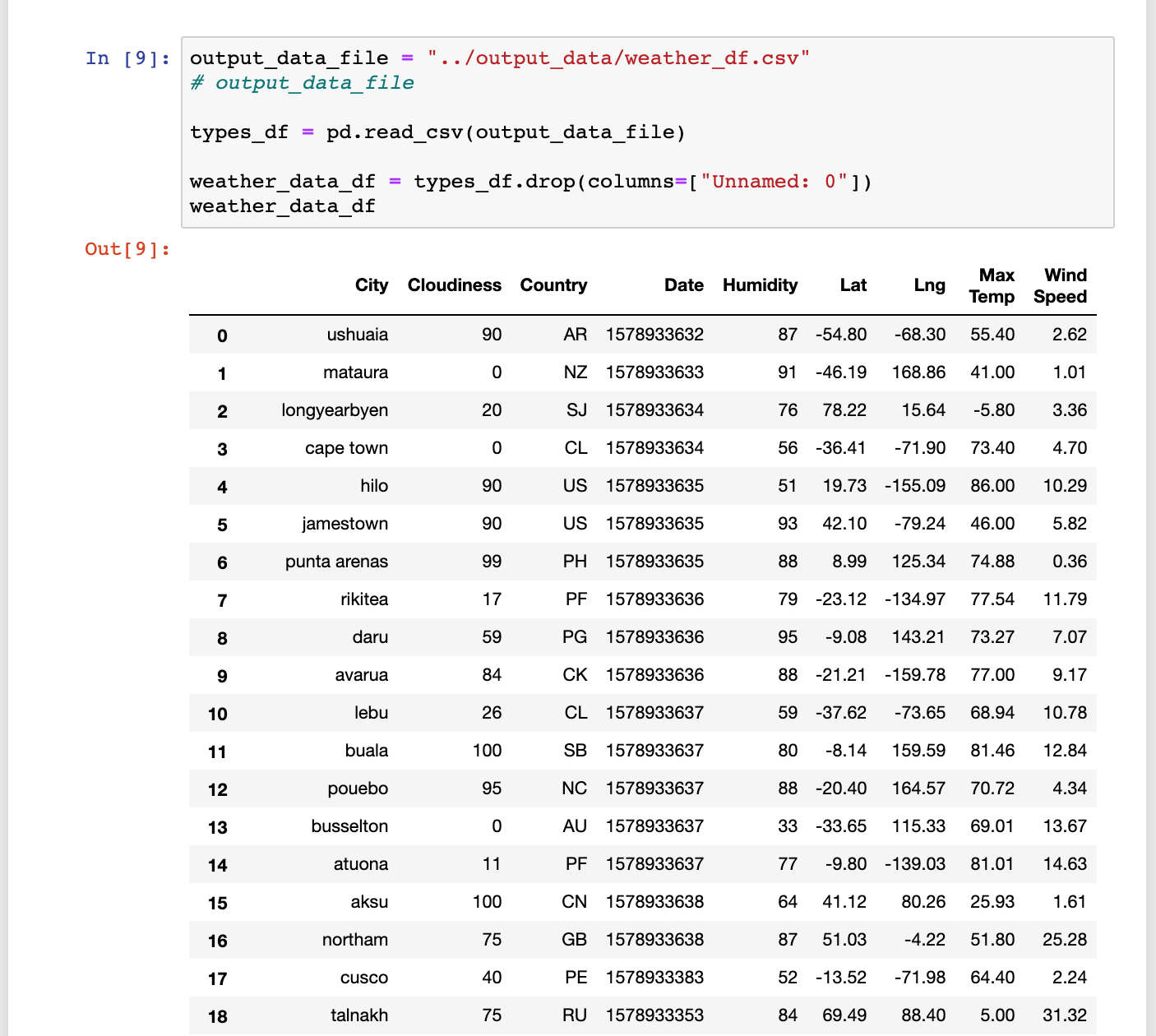Screen dimensions: 1156x1036
Task: Select the city cell 'ushuaia'
Action: tap(358, 335)
